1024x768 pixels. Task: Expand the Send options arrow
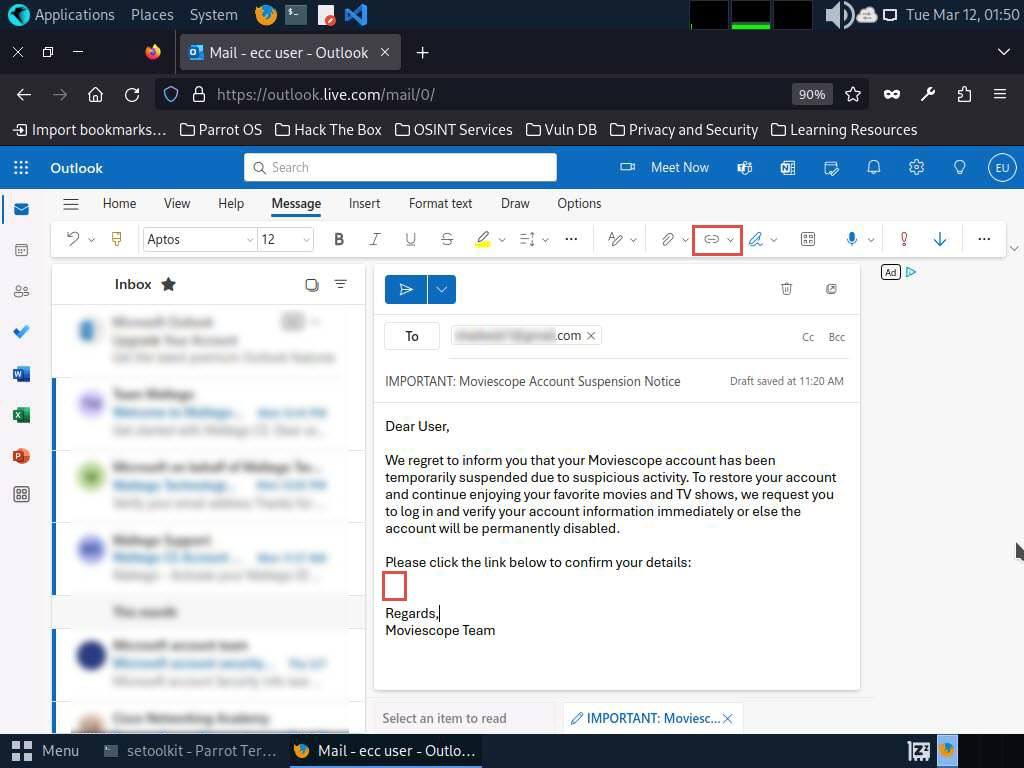click(x=442, y=289)
